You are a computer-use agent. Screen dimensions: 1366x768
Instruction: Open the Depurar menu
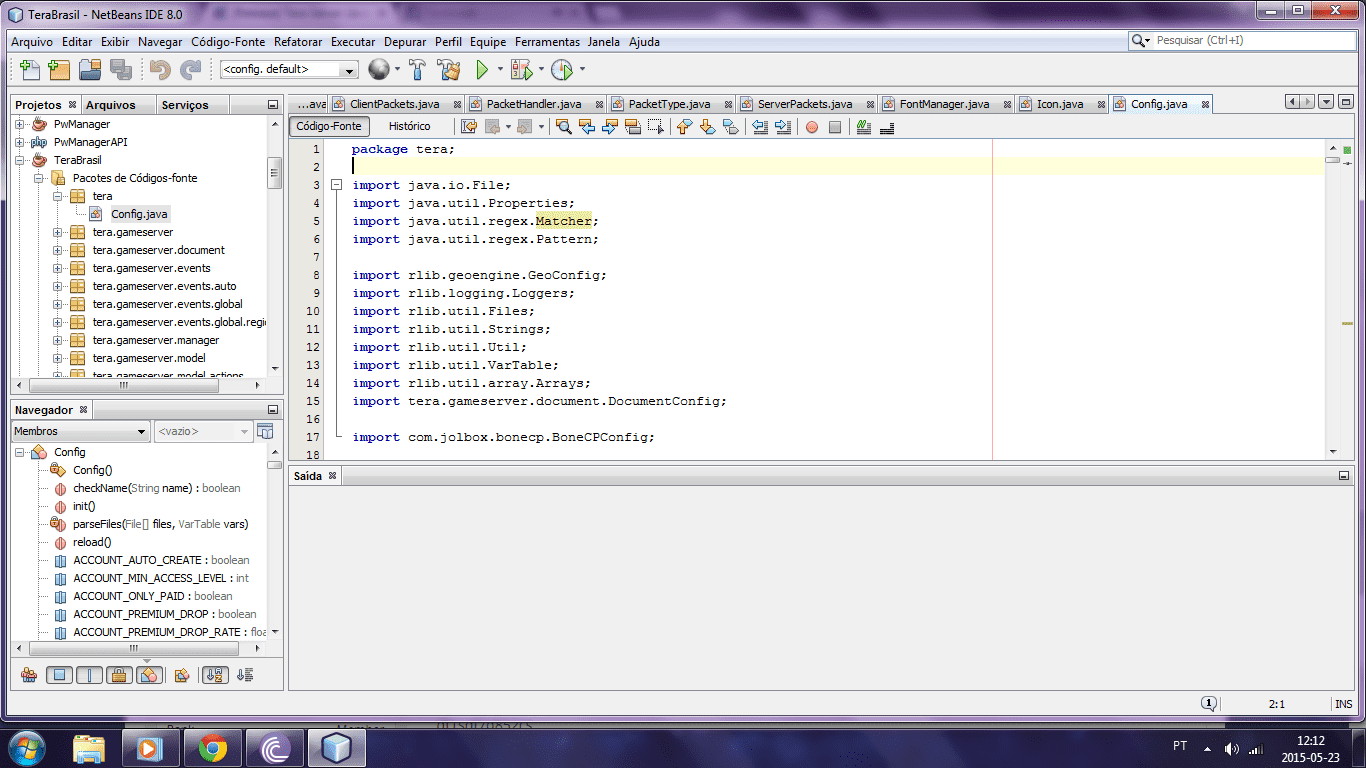[x=405, y=42]
